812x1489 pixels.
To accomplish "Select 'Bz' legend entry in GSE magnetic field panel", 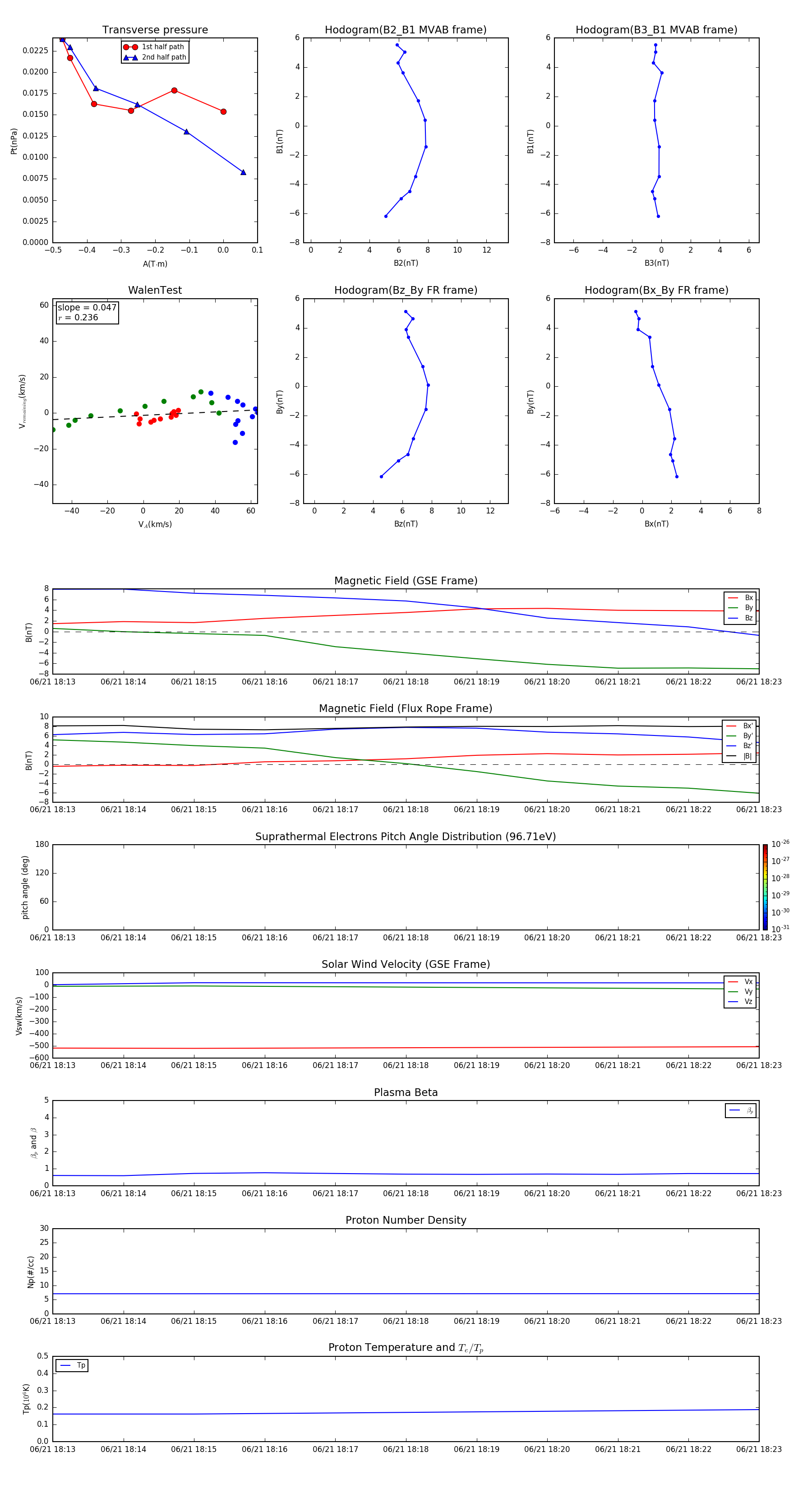I will (x=740, y=619).
